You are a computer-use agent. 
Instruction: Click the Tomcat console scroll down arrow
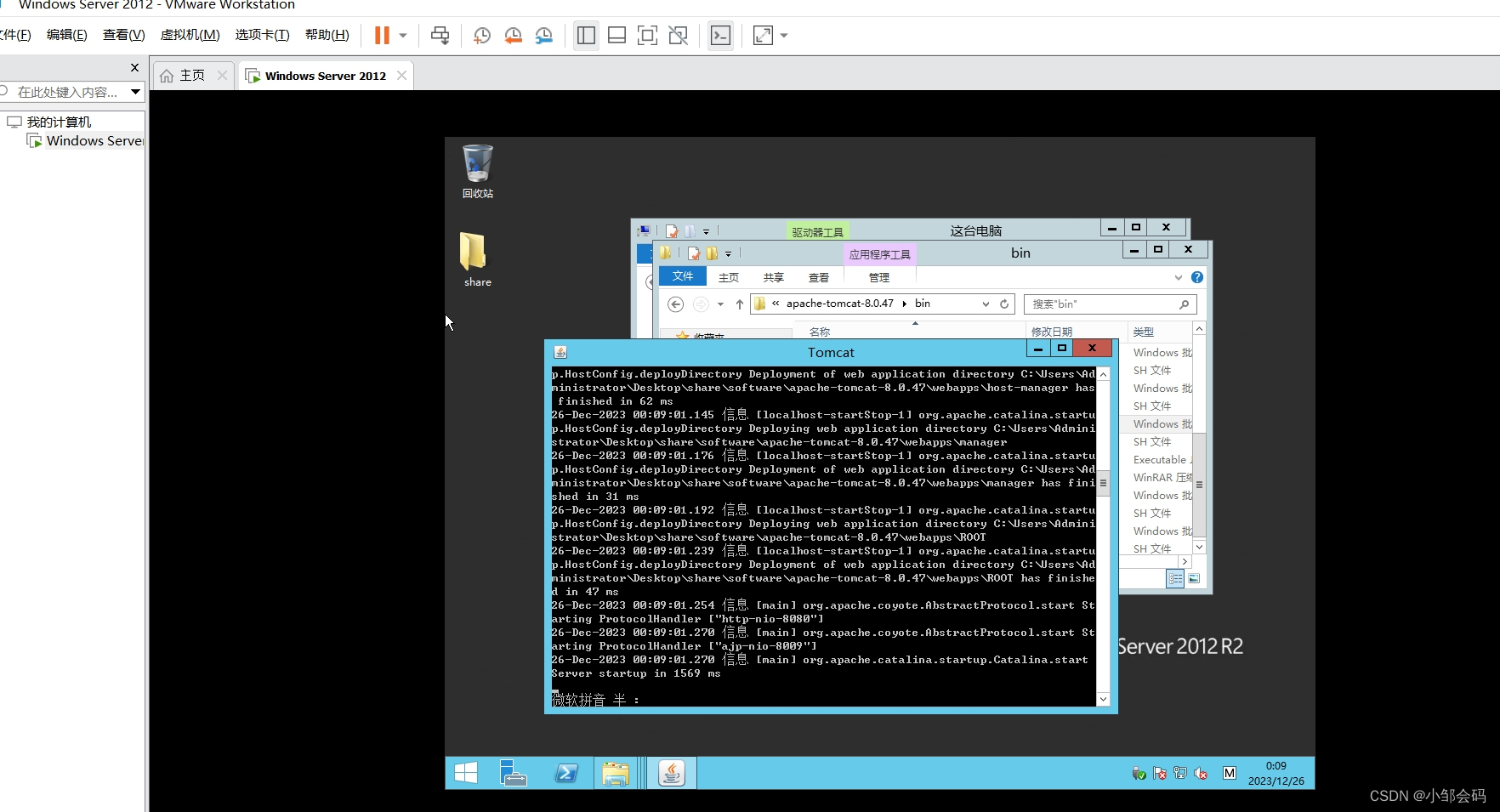[x=1103, y=699]
